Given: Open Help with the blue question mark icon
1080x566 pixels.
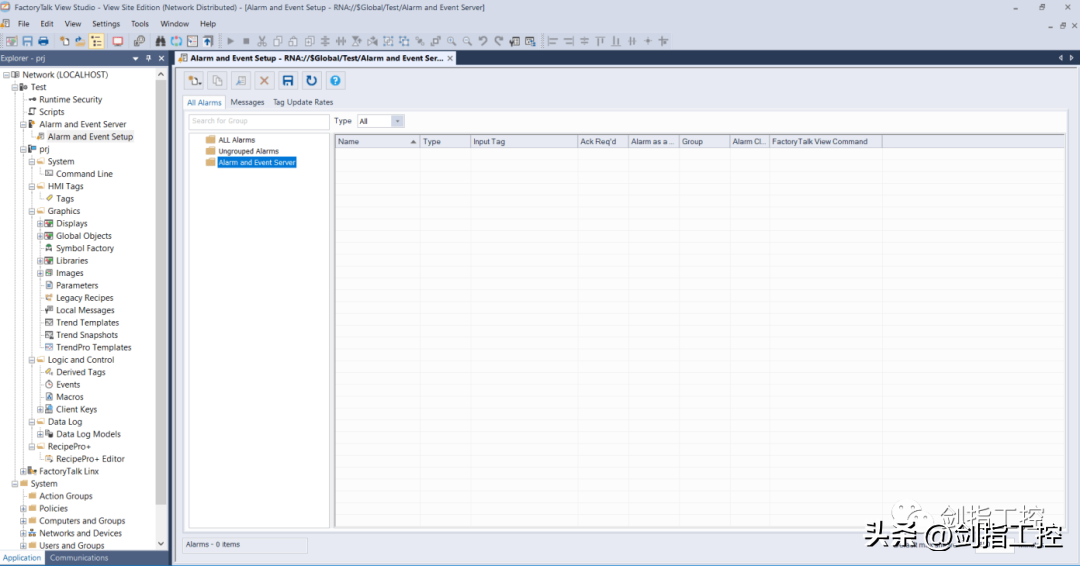Looking at the screenshot, I should point(336,81).
